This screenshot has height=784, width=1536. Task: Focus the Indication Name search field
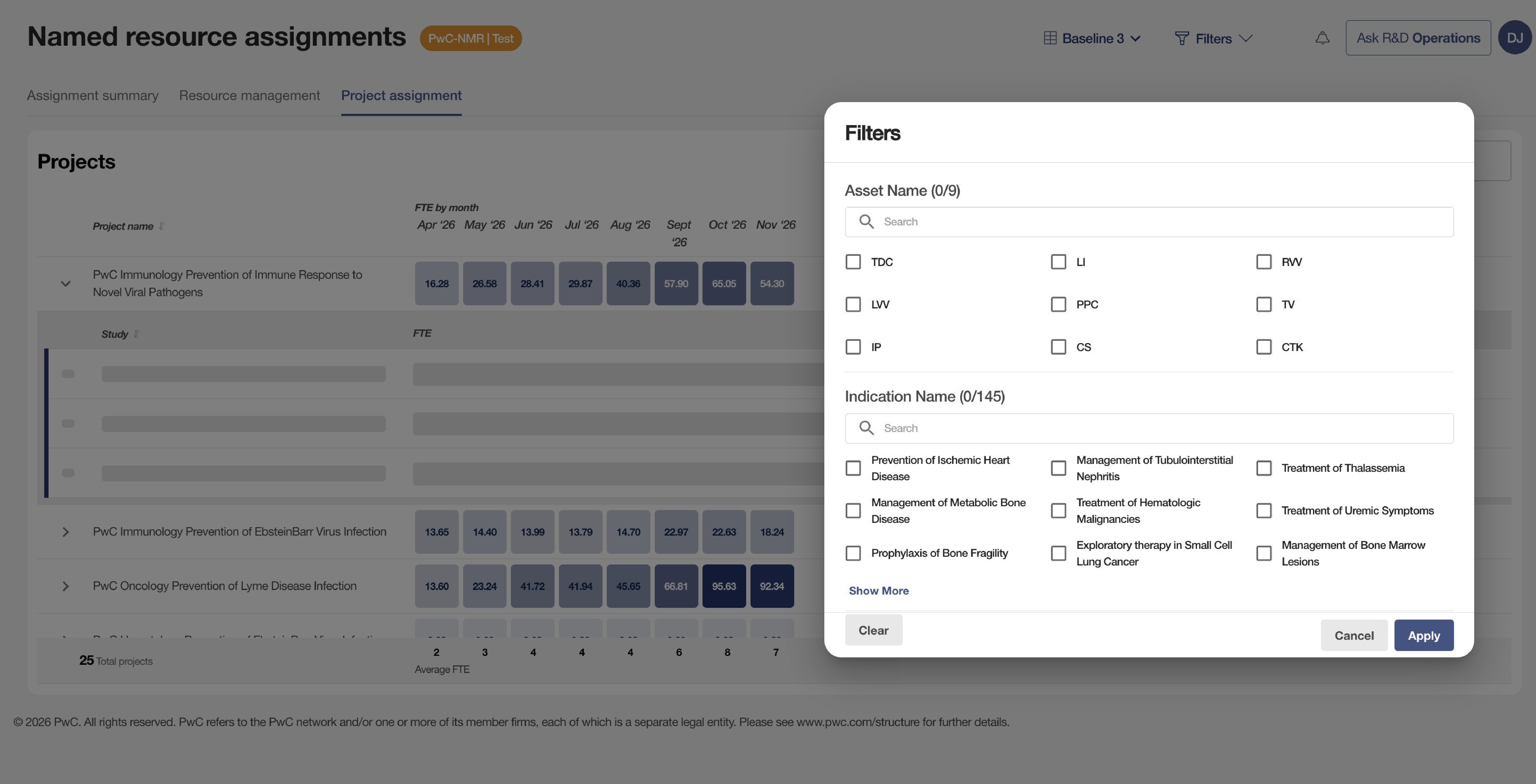pyautogui.click(x=1148, y=428)
